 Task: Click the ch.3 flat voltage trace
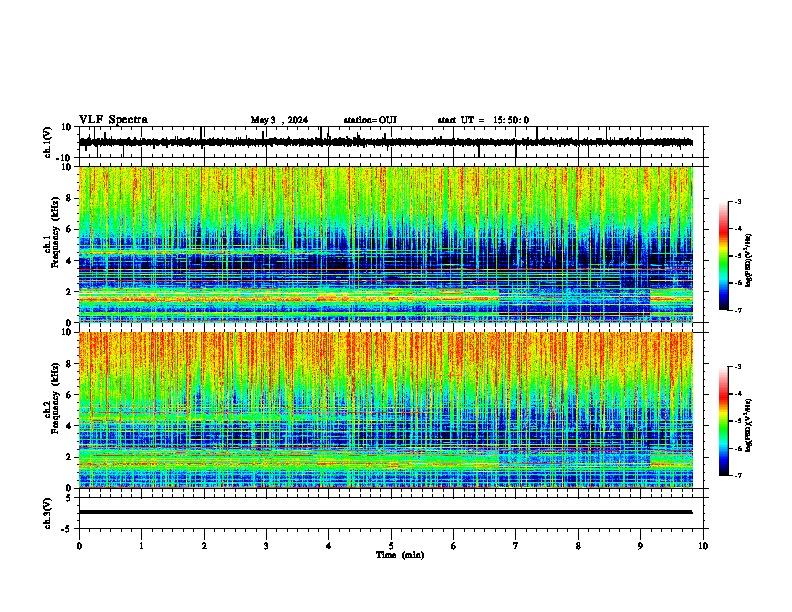pyautogui.click(x=386, y=512)
